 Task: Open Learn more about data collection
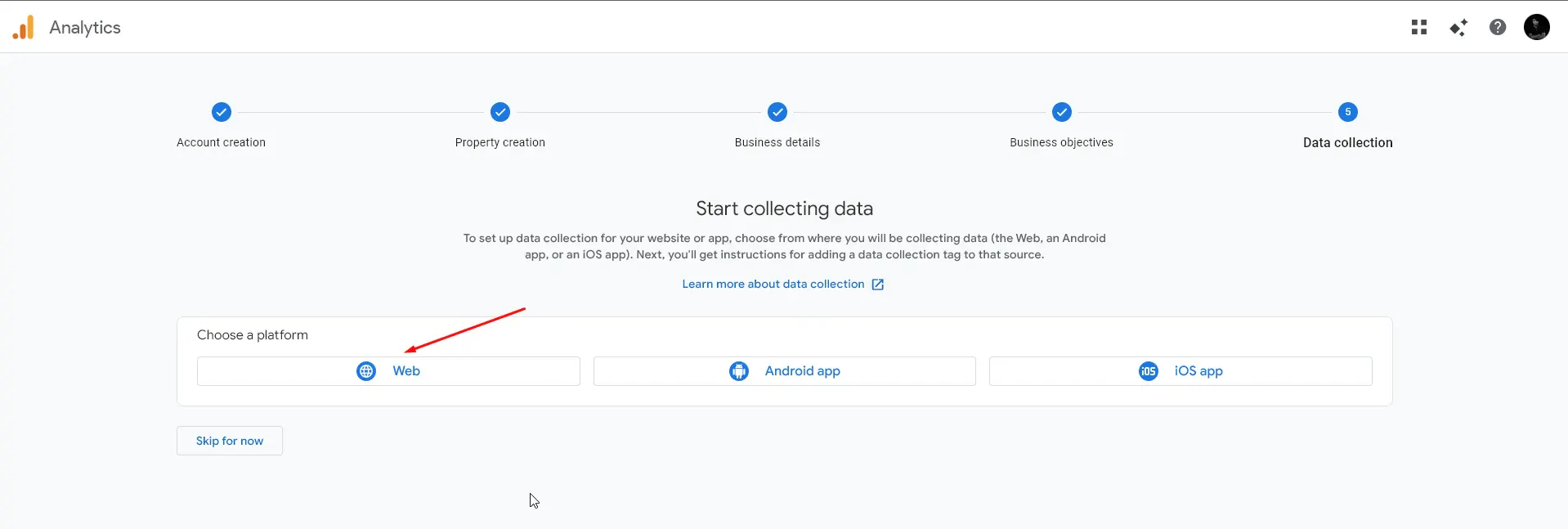point(773,285)
